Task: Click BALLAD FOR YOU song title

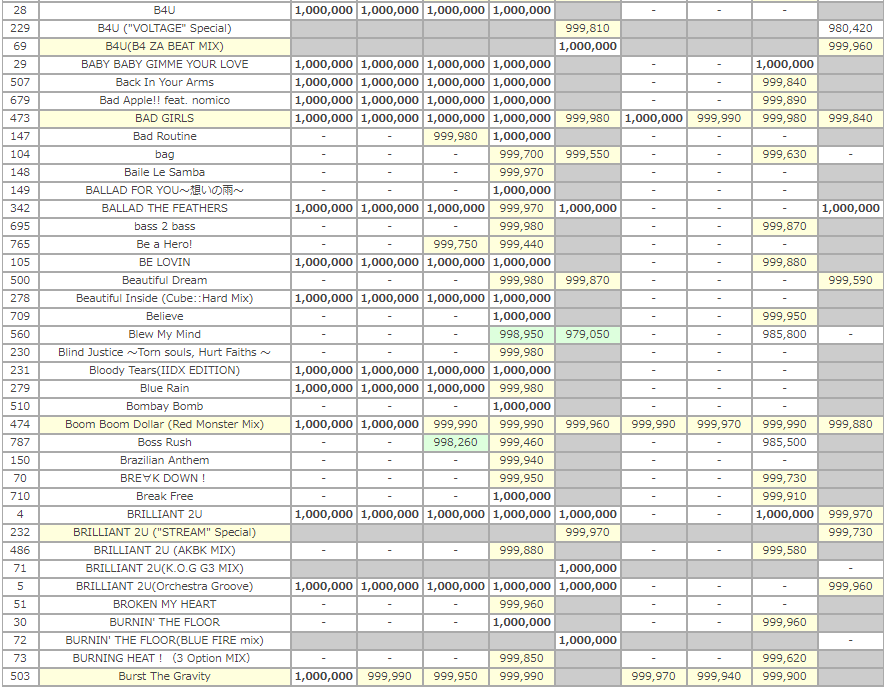Action: pos(164,190)
